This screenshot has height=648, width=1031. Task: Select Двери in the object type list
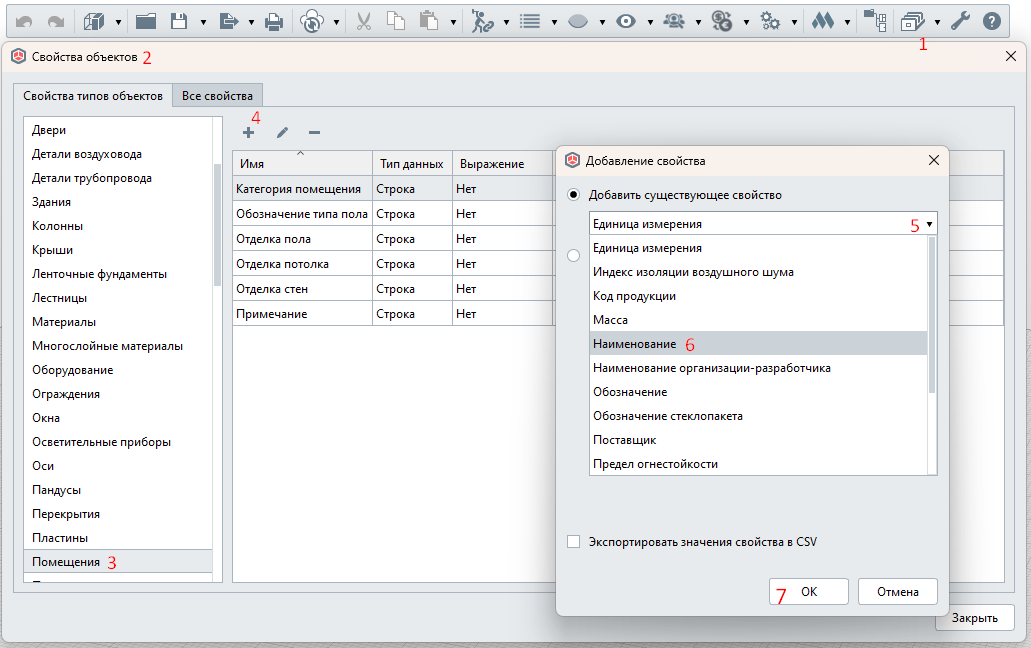118,130
